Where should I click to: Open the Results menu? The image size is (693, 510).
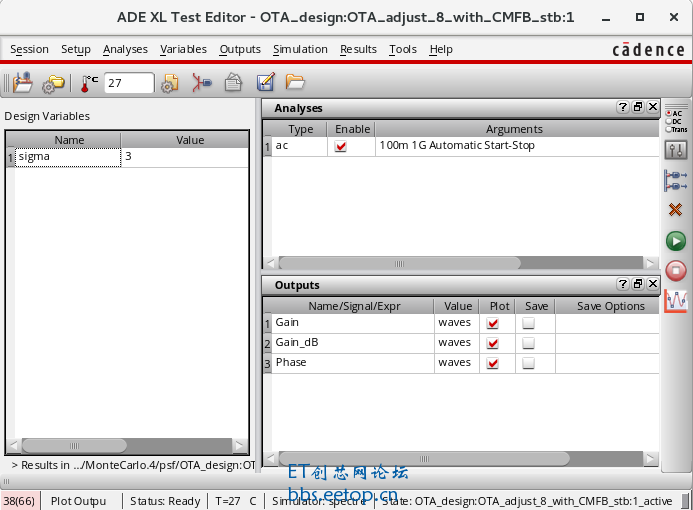(x=358, y=49)
